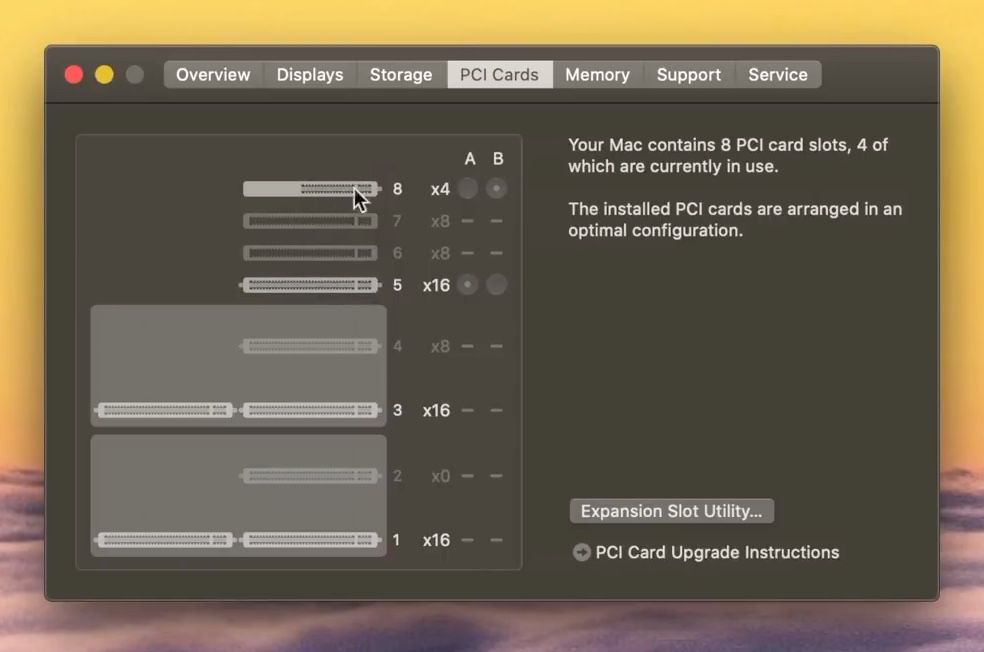Choose pool B for slot 8
The width and height of the screenshot is (984, 652).
[496, 188]
